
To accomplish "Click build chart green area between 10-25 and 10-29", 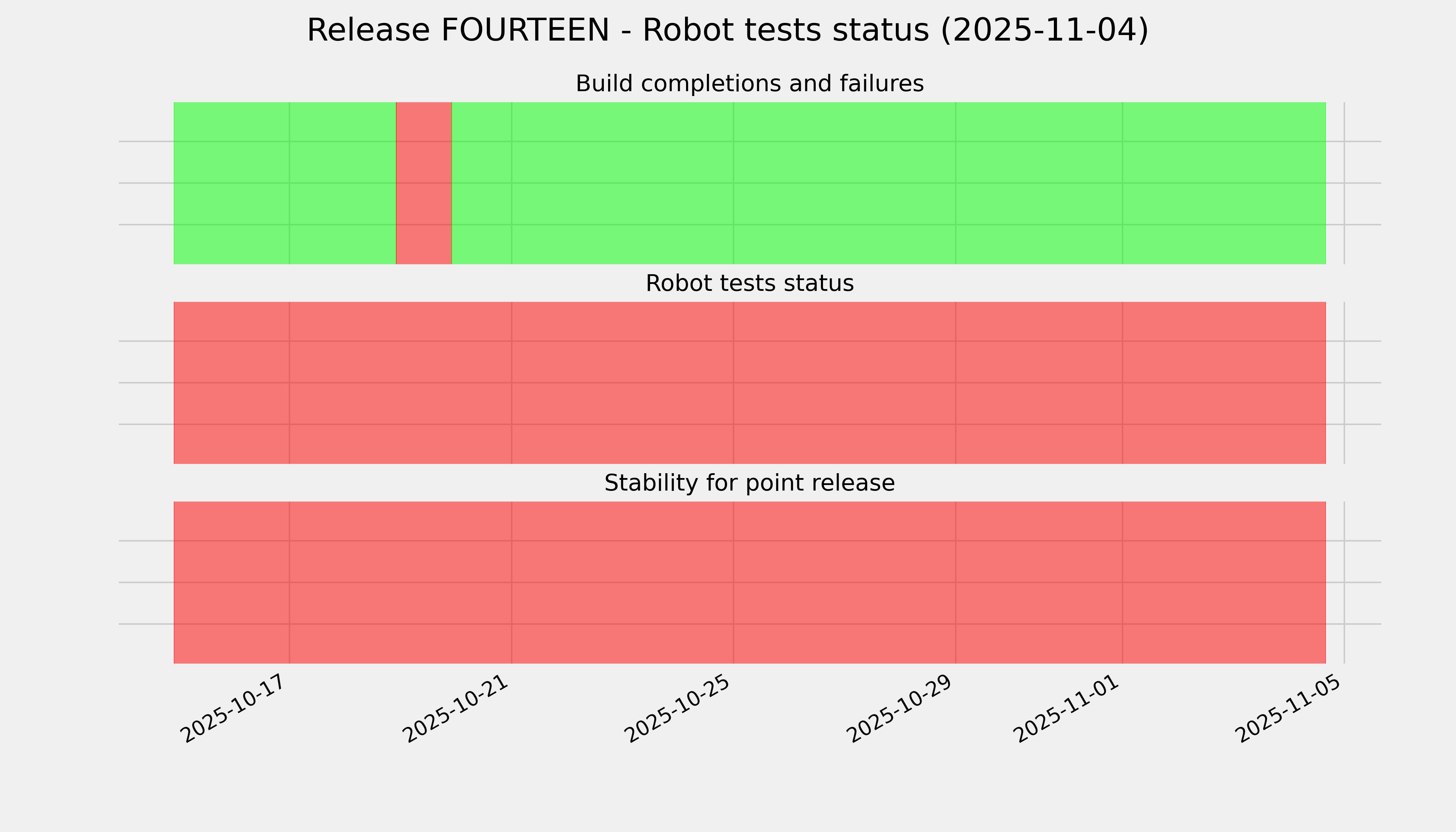I will tap(844, 183).
